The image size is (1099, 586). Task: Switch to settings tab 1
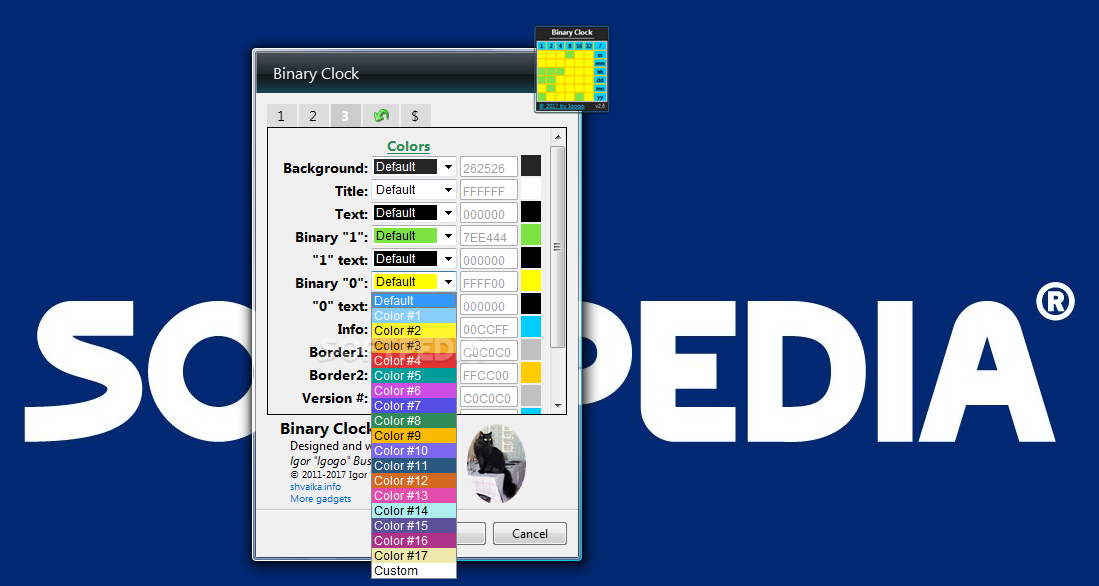(x=281, y=116)
